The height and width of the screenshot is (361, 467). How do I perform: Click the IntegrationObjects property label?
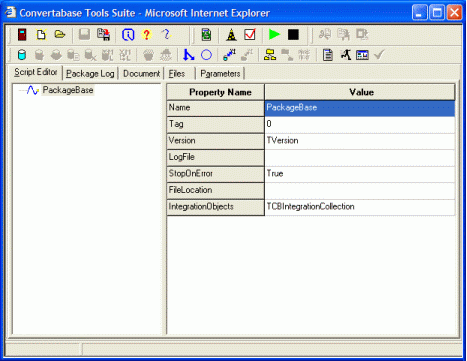(216, 207)
